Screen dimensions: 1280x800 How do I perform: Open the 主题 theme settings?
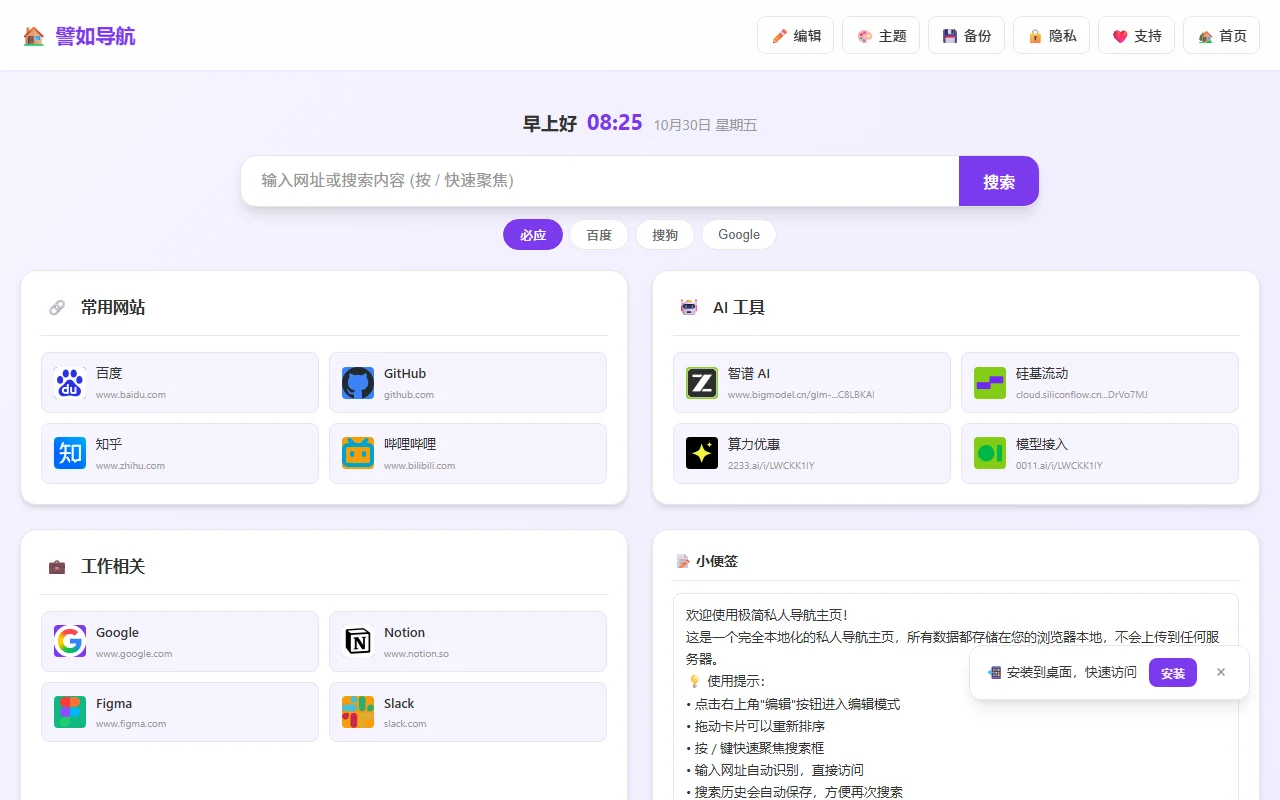coord(881,36)
